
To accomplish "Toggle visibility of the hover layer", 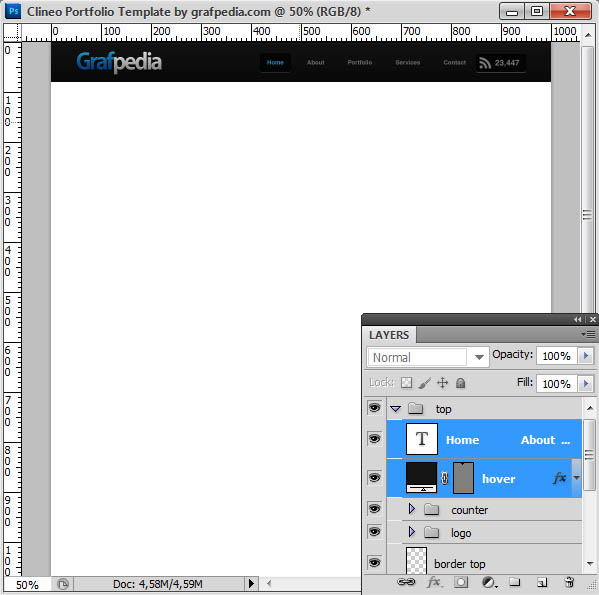I will (374, 477).
